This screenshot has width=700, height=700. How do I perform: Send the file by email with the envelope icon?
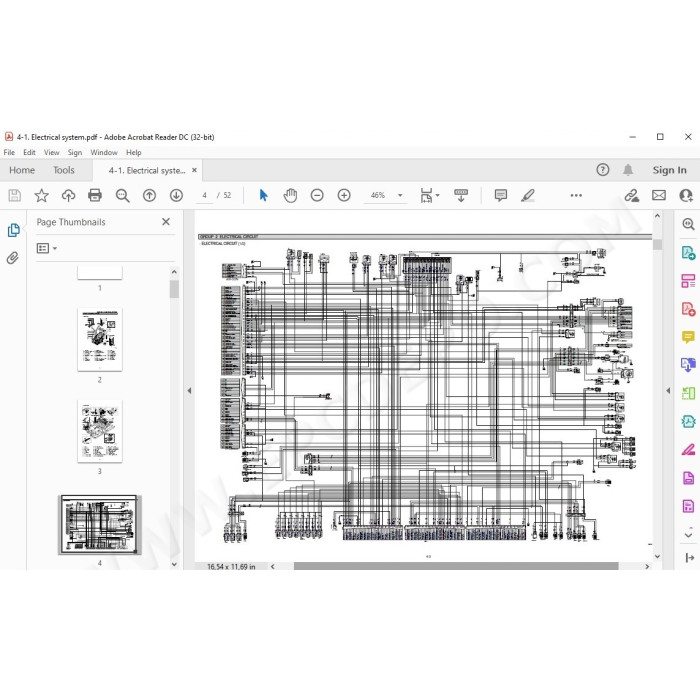(x=659, y=195)
